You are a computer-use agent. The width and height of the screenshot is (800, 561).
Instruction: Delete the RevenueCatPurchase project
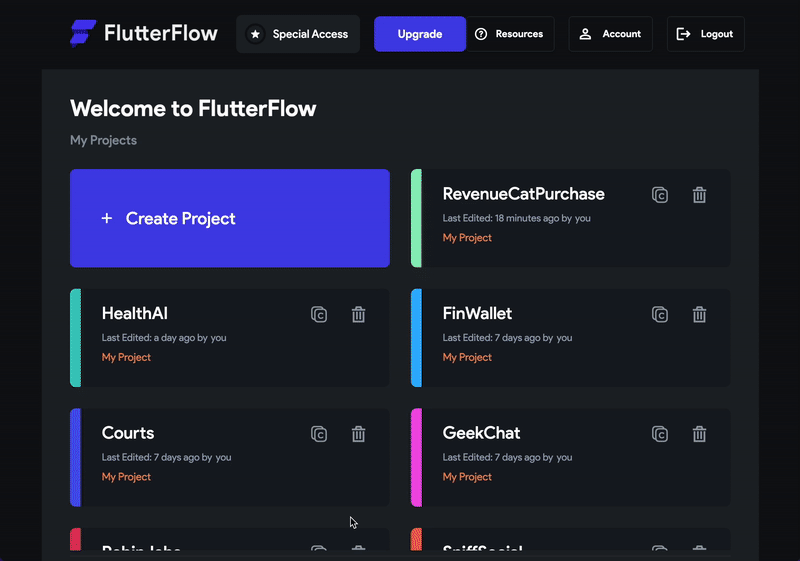tap(699, 195)
